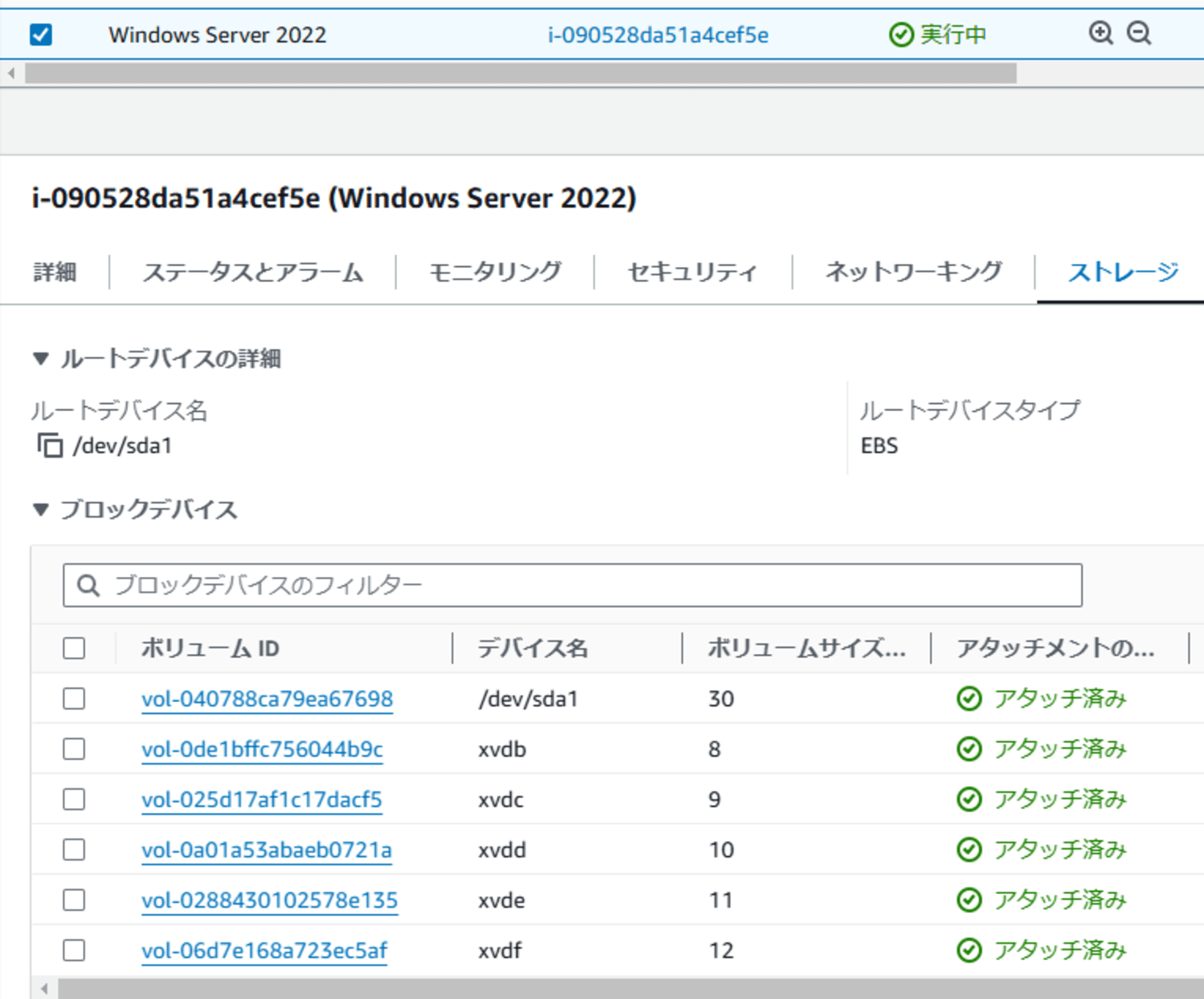The width and height of the screenshot is (1204, 999).
Task: Click the xvdf device name cell
Action: point(500,950)
